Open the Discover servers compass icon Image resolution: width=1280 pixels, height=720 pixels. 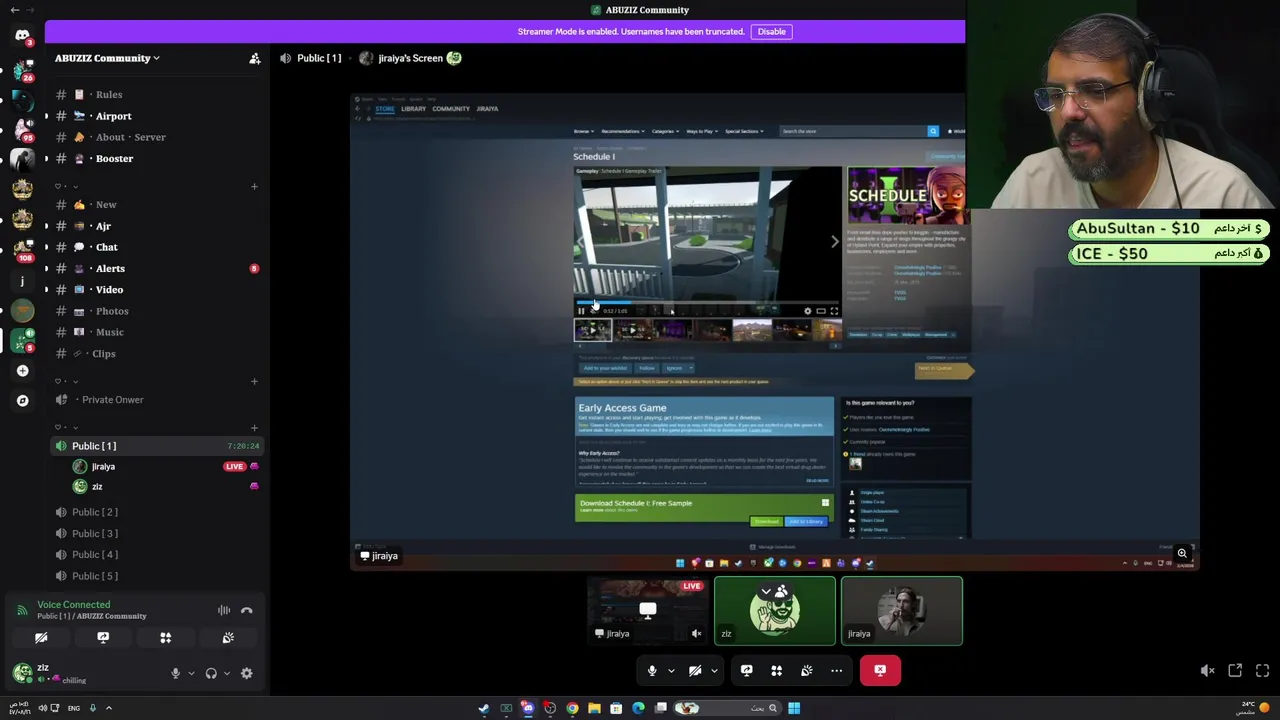[x=22, y=401]
